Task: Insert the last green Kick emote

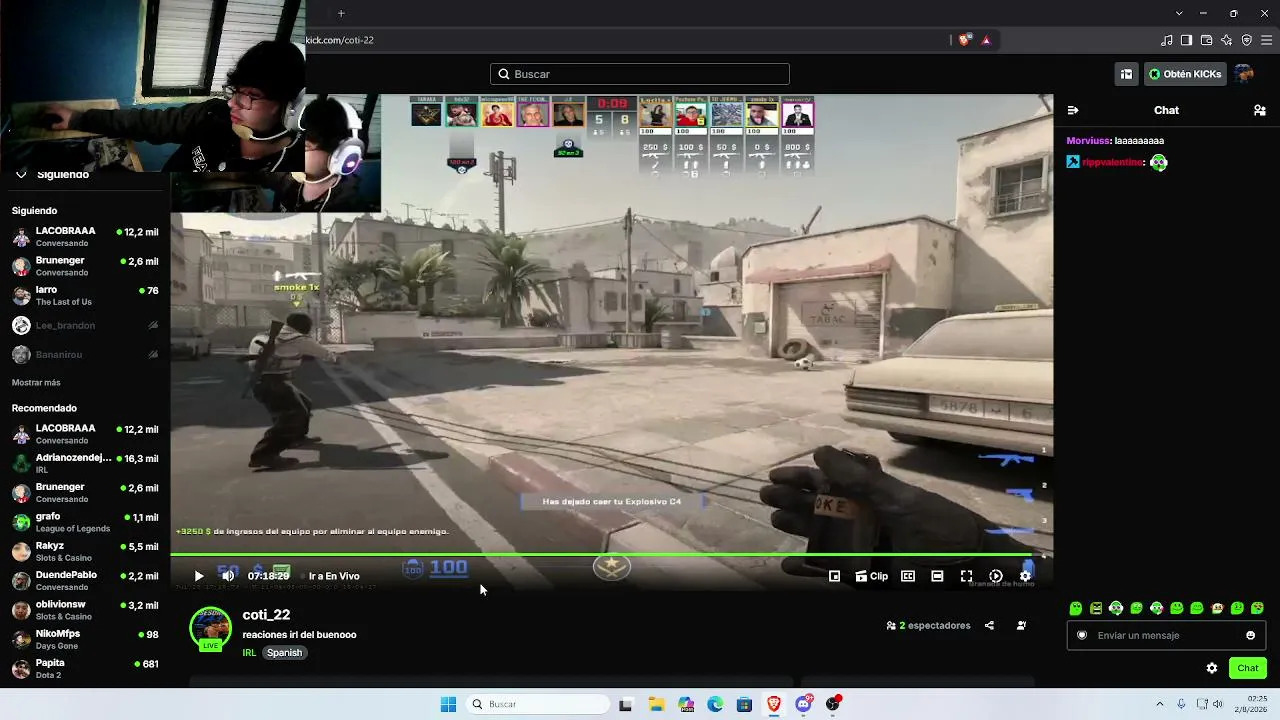Action: pos(1258,608)
